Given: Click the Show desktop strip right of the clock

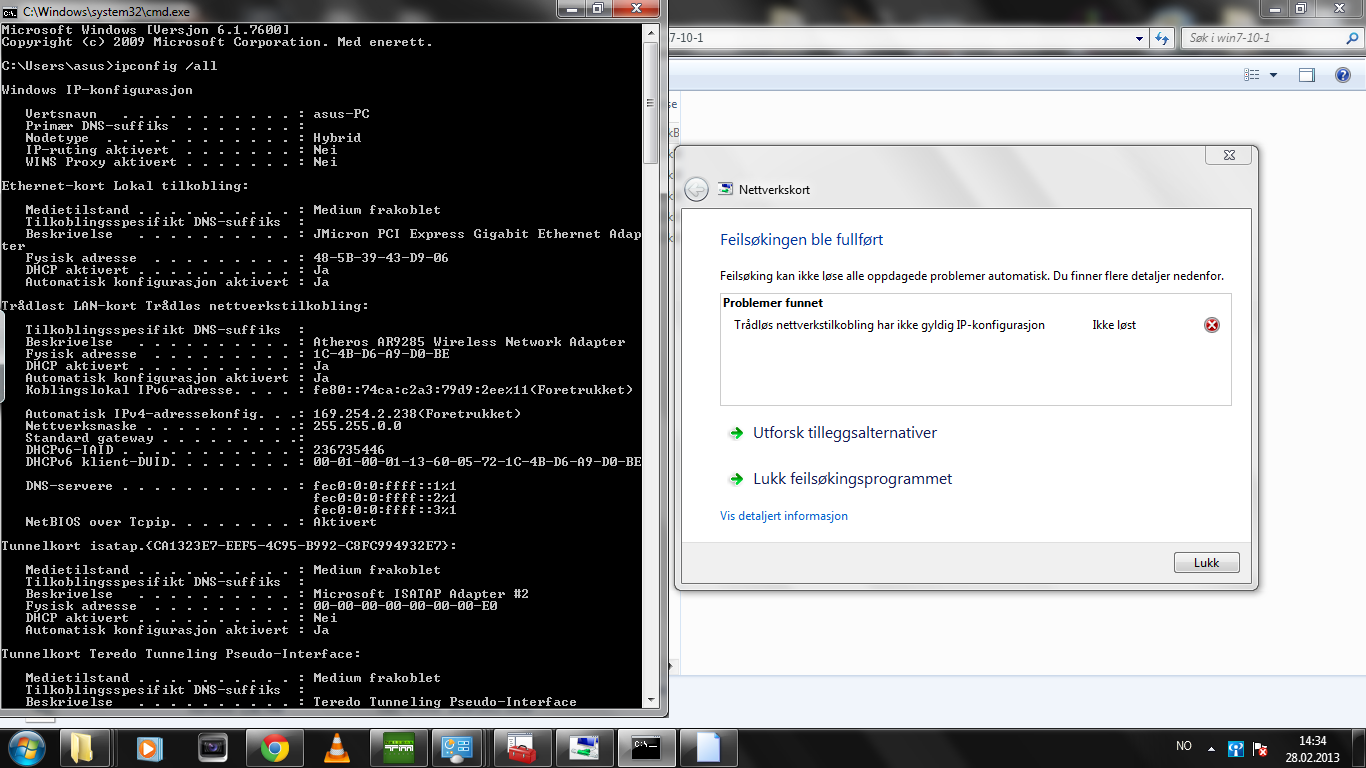Looking at the screenshot, I should [1359, 748].
